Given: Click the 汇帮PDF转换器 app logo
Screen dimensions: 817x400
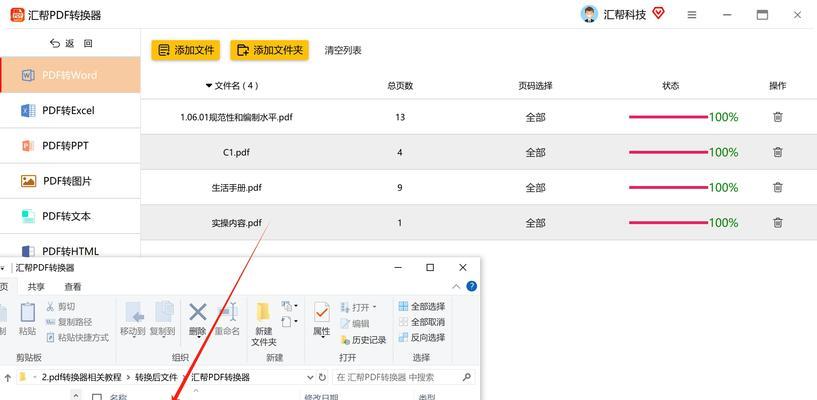Looking at the screenshot, I should 17,15.
